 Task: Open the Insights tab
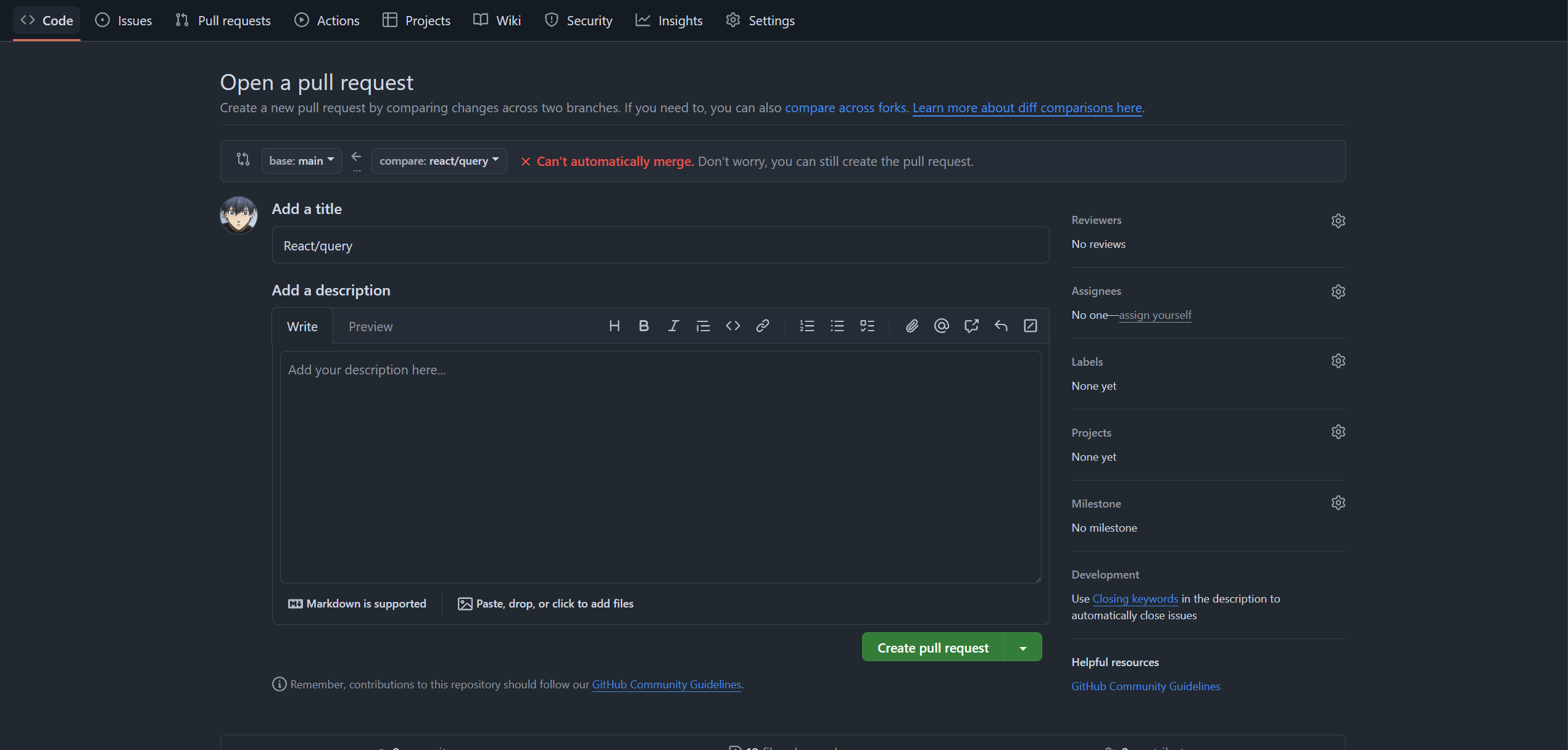670,20
